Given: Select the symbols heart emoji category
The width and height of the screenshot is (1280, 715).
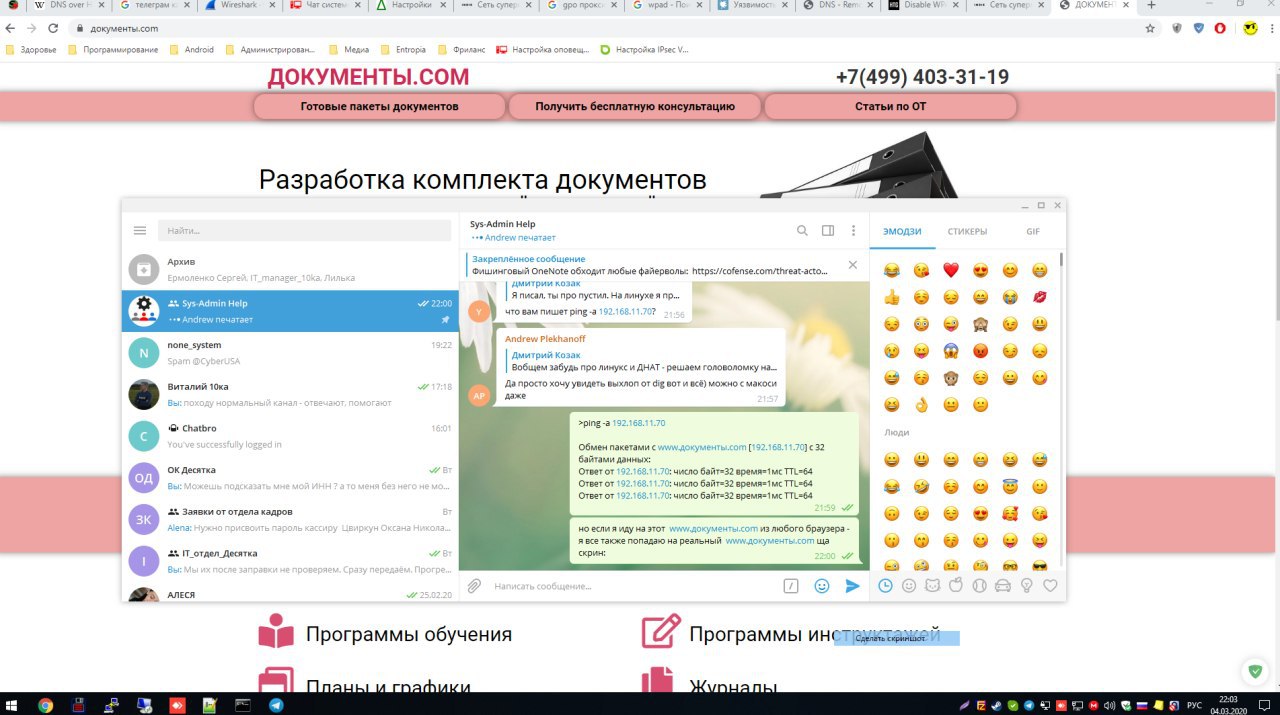Looking at the screenshot, I should pyautogui.click(x=1050, y=586).
